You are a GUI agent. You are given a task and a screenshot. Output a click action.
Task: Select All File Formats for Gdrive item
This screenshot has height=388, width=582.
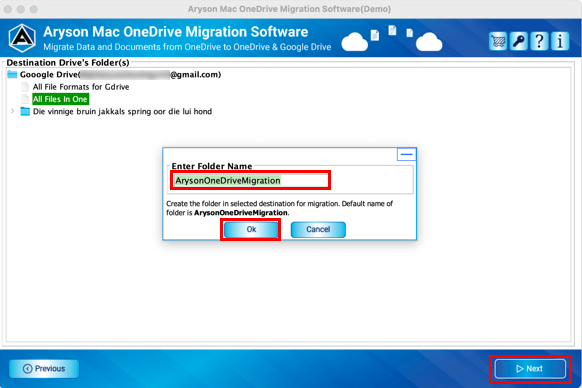point(81,87)
